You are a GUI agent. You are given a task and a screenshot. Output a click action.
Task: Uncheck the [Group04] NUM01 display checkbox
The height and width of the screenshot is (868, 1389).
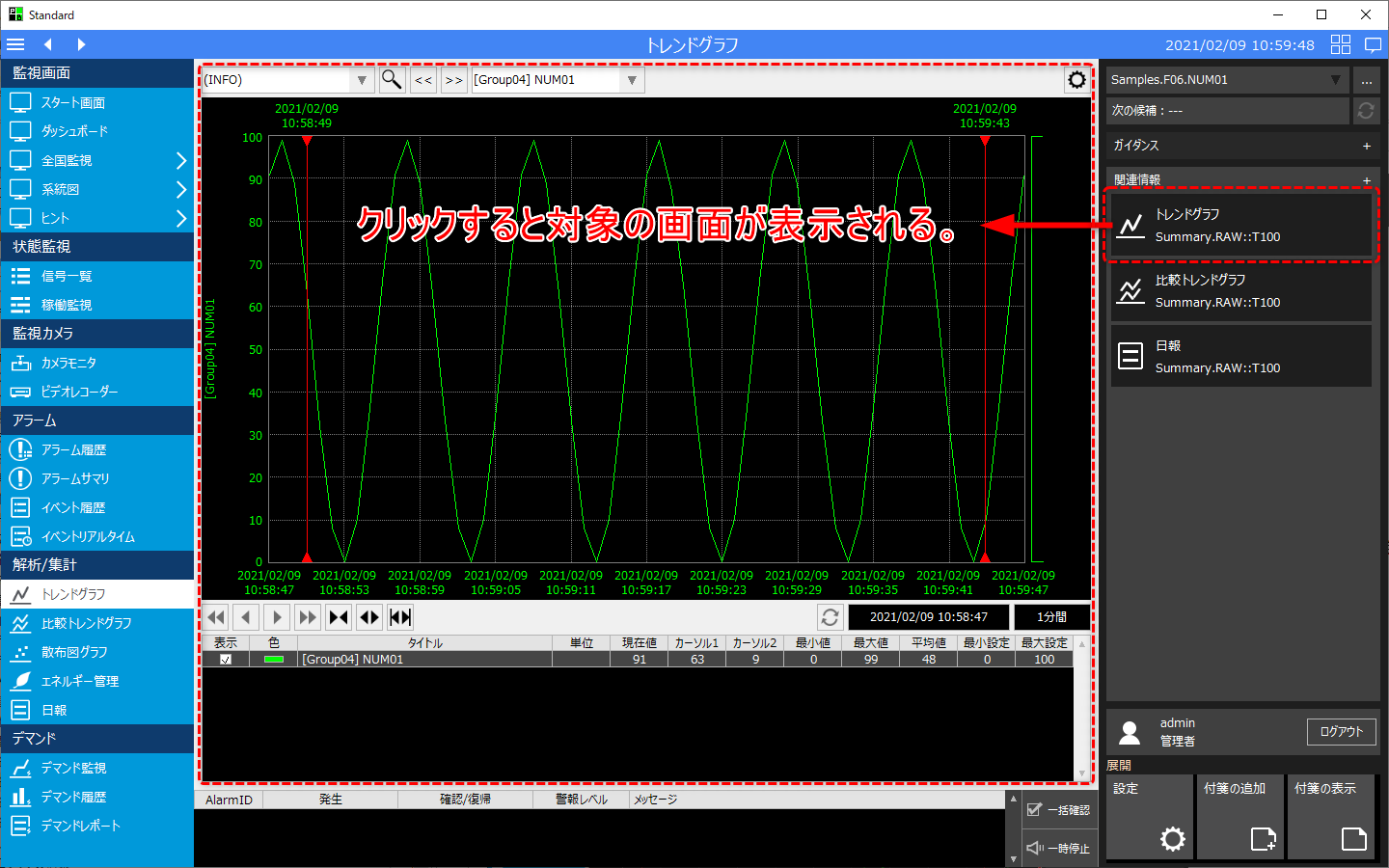pyautogui.click(x=226, y=660)
